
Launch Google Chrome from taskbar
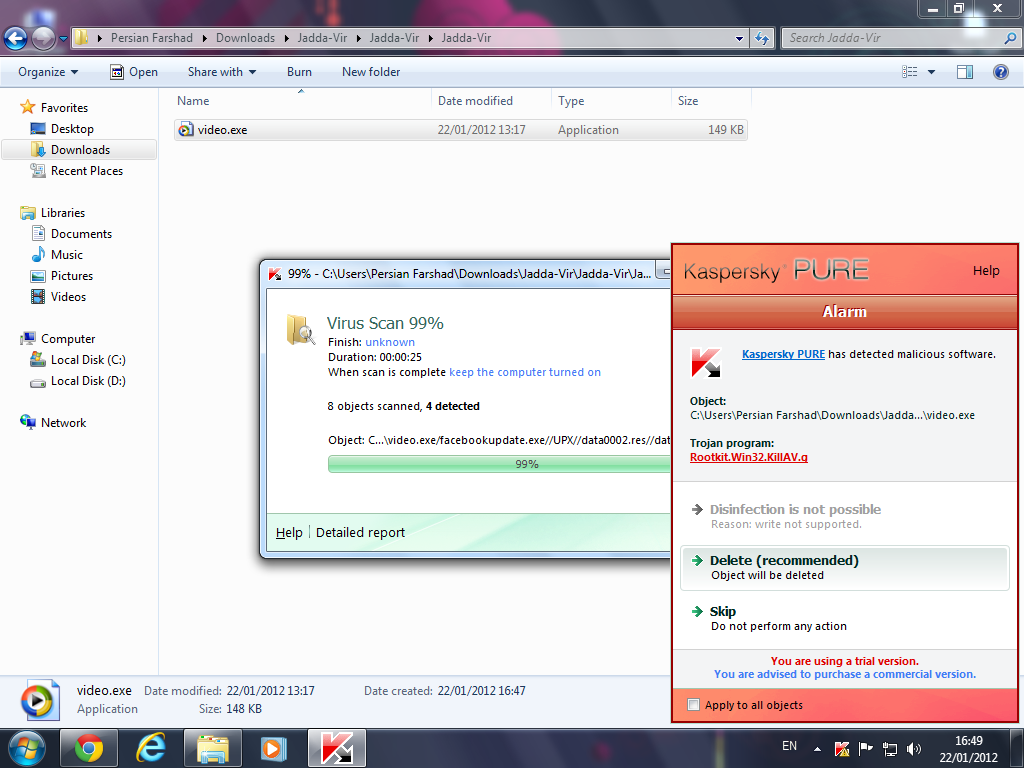89,748
